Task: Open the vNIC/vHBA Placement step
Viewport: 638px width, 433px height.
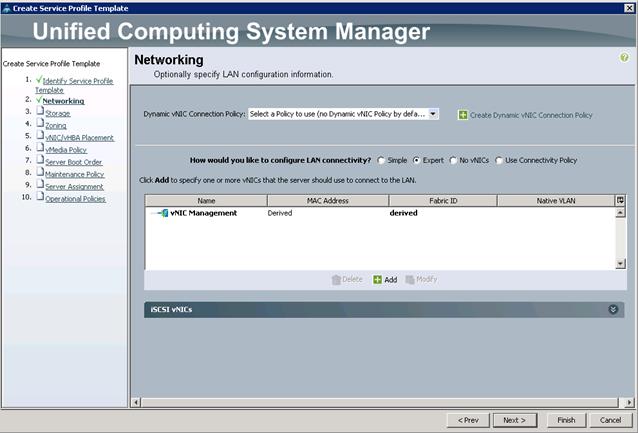Action: [80, 138]
